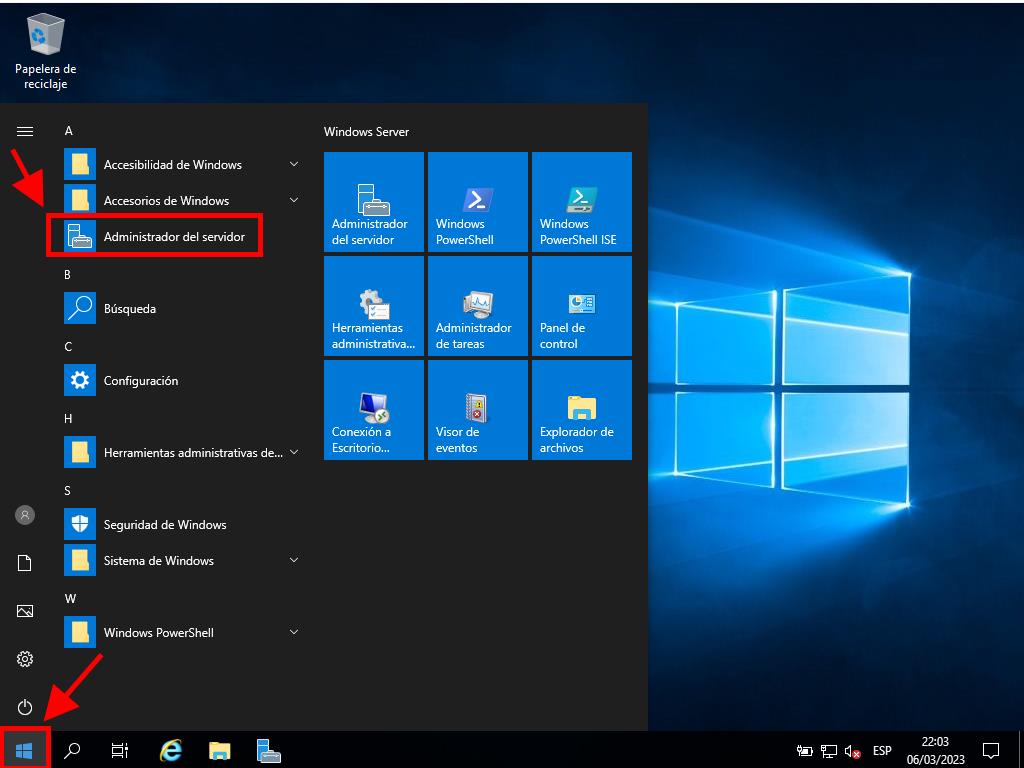
Task: Click the letter A section header
Action: (x=69, y=131)
